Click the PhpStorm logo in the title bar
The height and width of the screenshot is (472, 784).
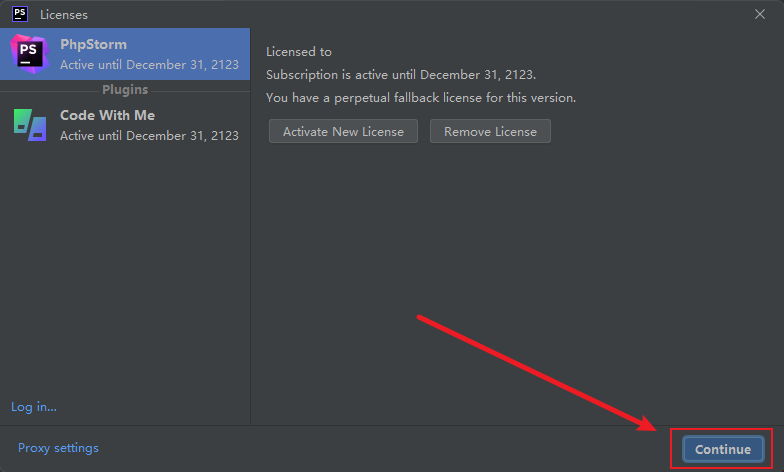(20, 14)
